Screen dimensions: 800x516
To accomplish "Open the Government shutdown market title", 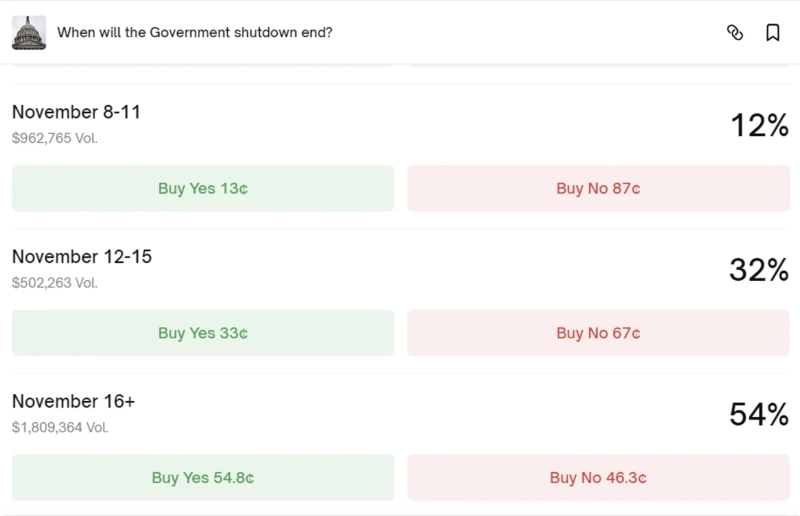I will pos(195,32).
